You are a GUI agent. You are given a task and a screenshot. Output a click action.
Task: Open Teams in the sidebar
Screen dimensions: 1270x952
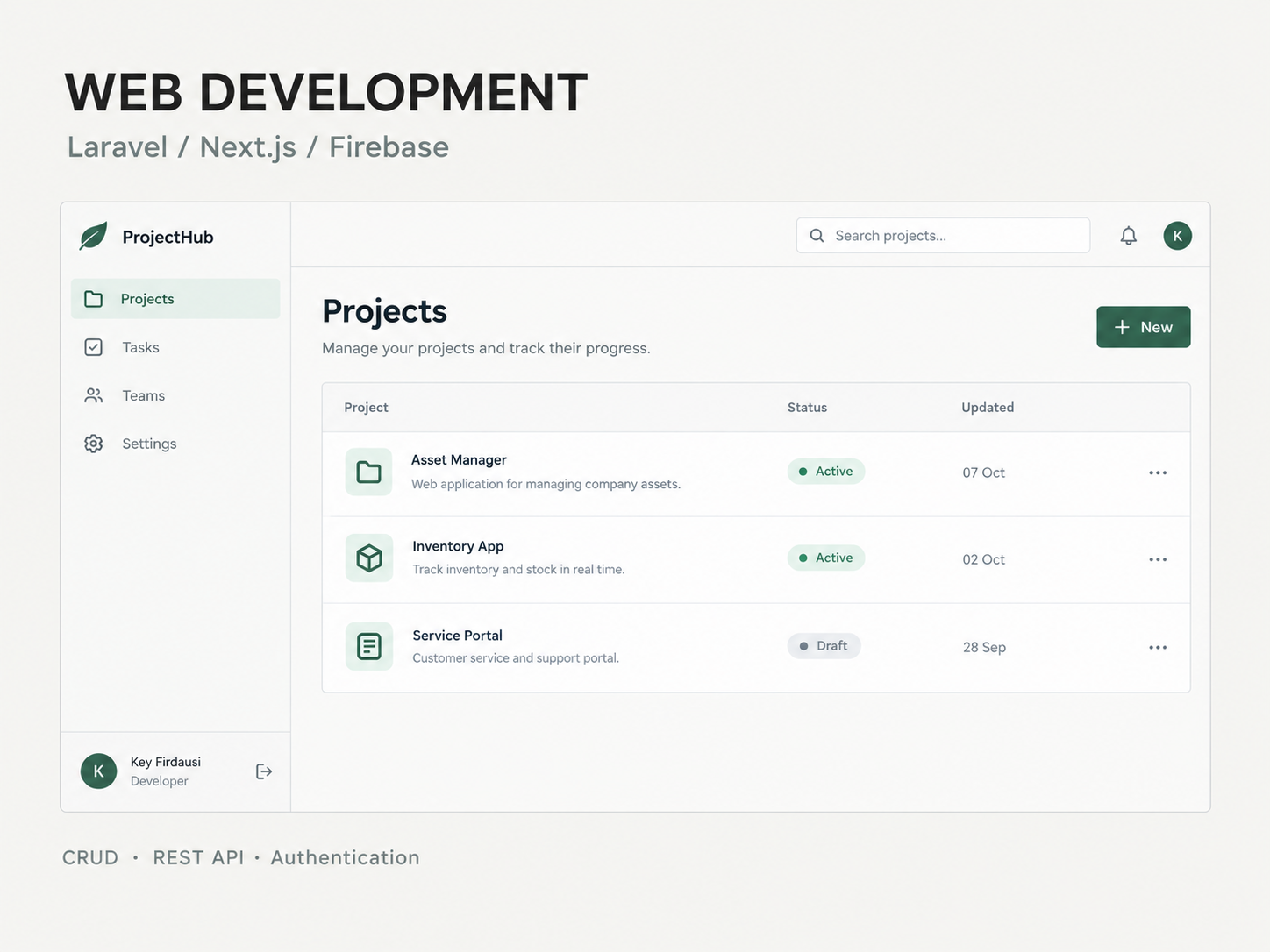point(175,395)
